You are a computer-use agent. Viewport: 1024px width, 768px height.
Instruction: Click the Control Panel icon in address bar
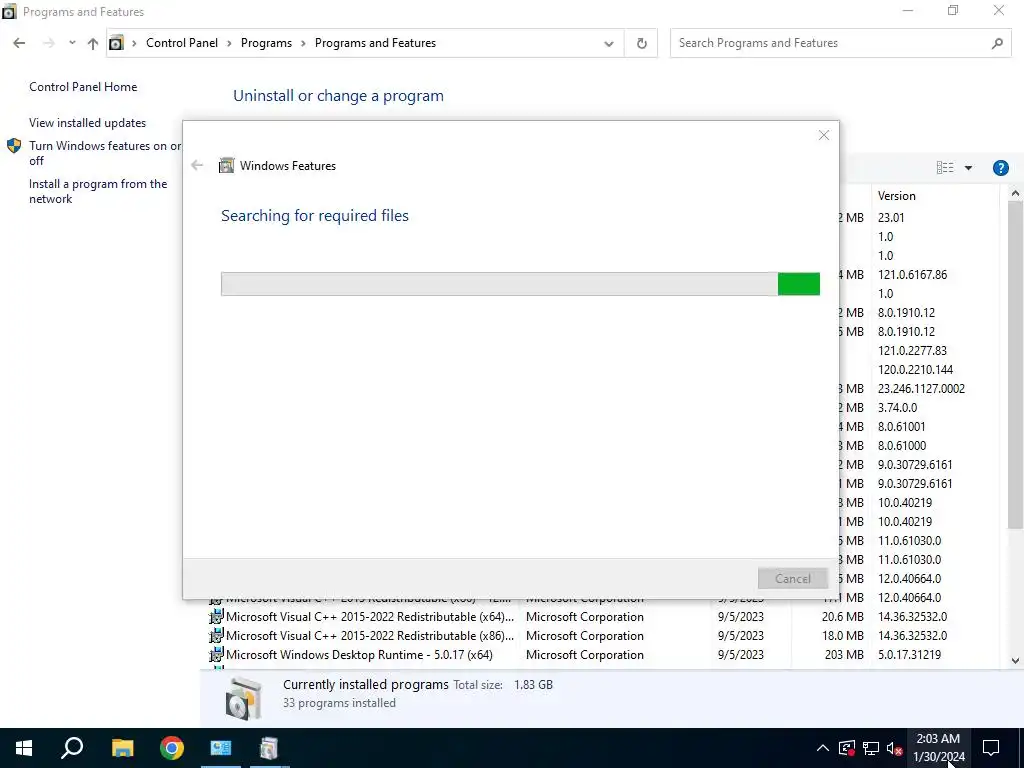tap(116, 43)
